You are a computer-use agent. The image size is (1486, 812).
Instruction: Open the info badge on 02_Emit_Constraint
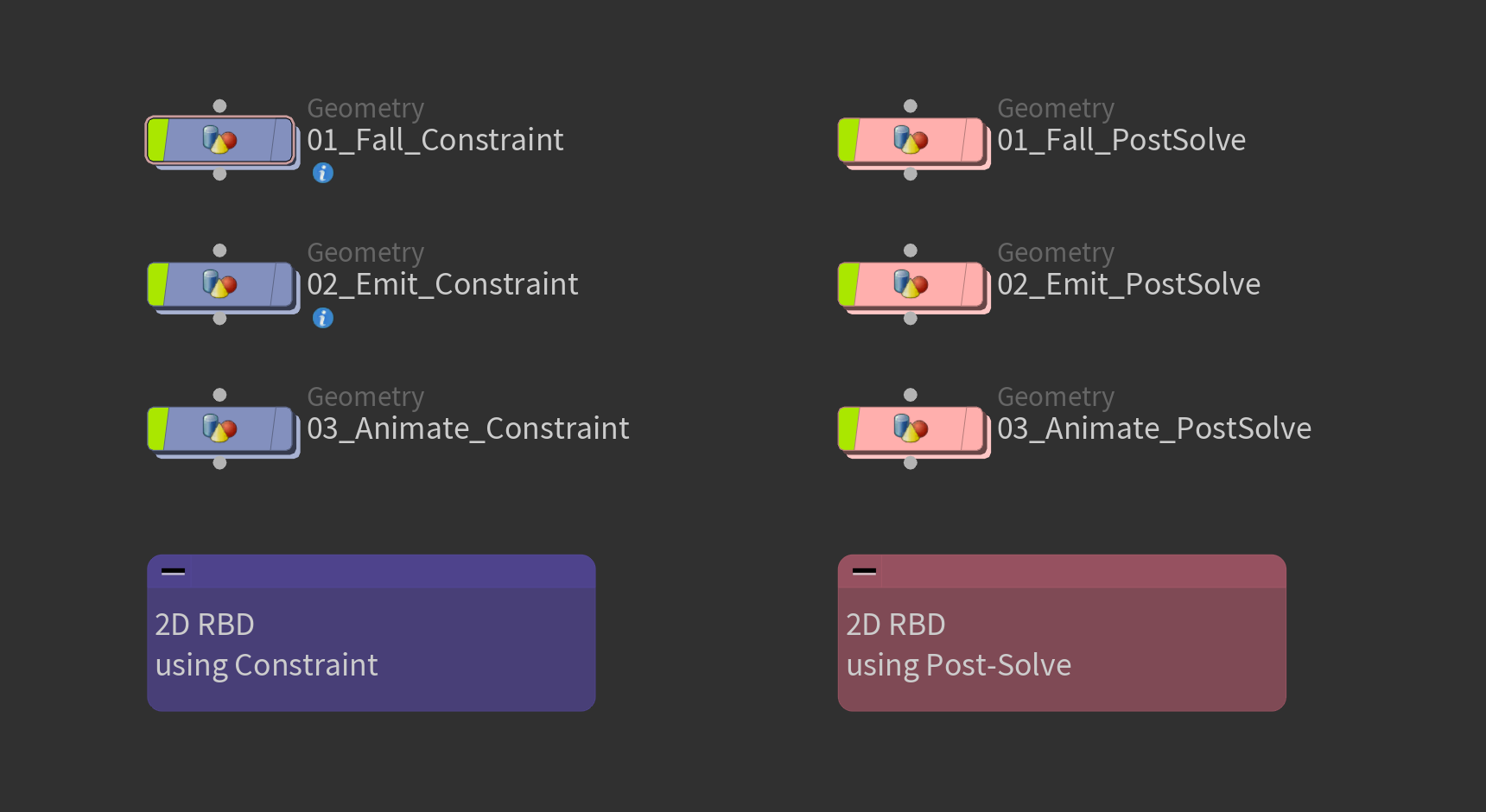click(323, 319)
